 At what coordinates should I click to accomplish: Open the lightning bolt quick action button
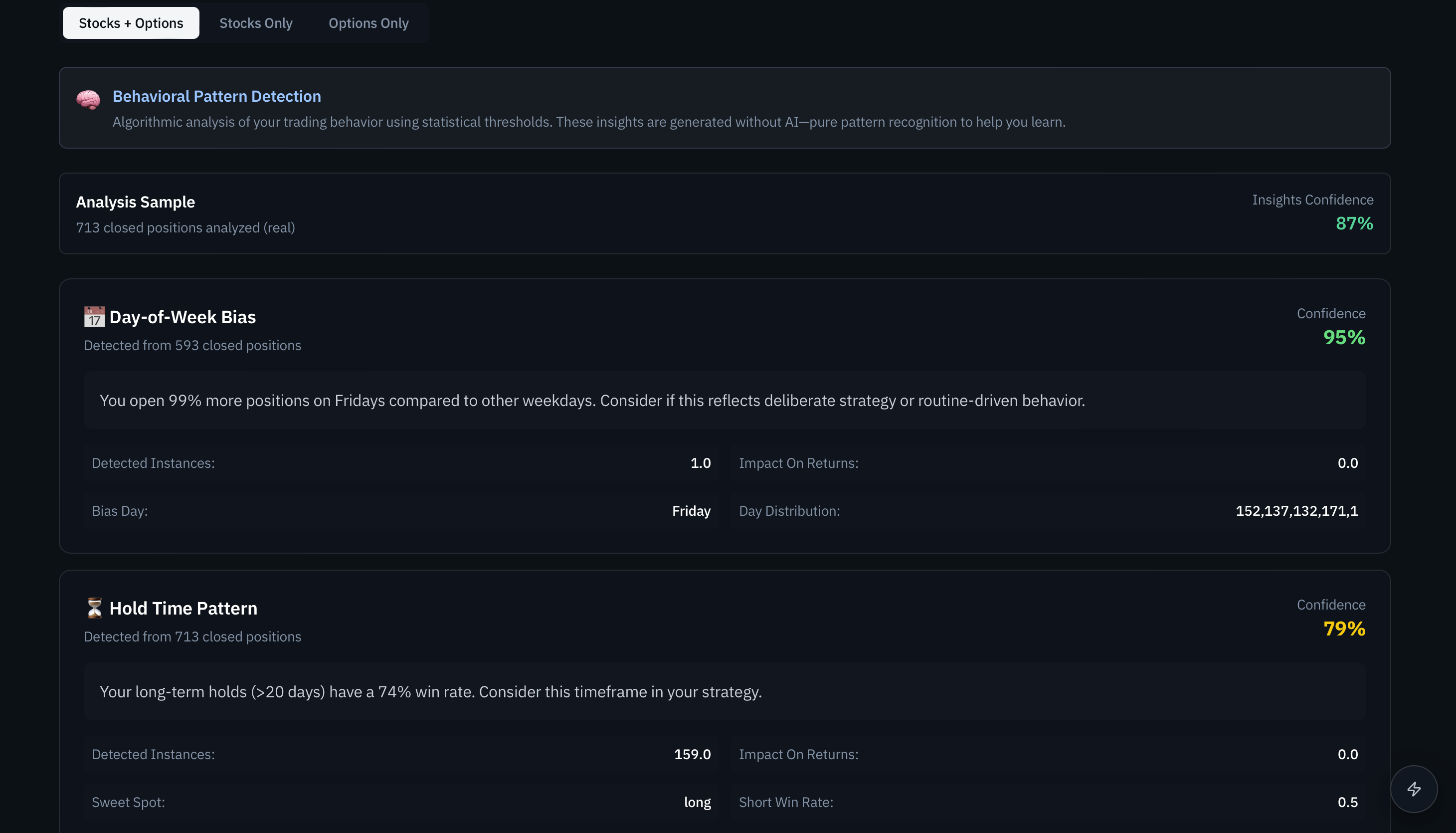[x=1414, y=789]
